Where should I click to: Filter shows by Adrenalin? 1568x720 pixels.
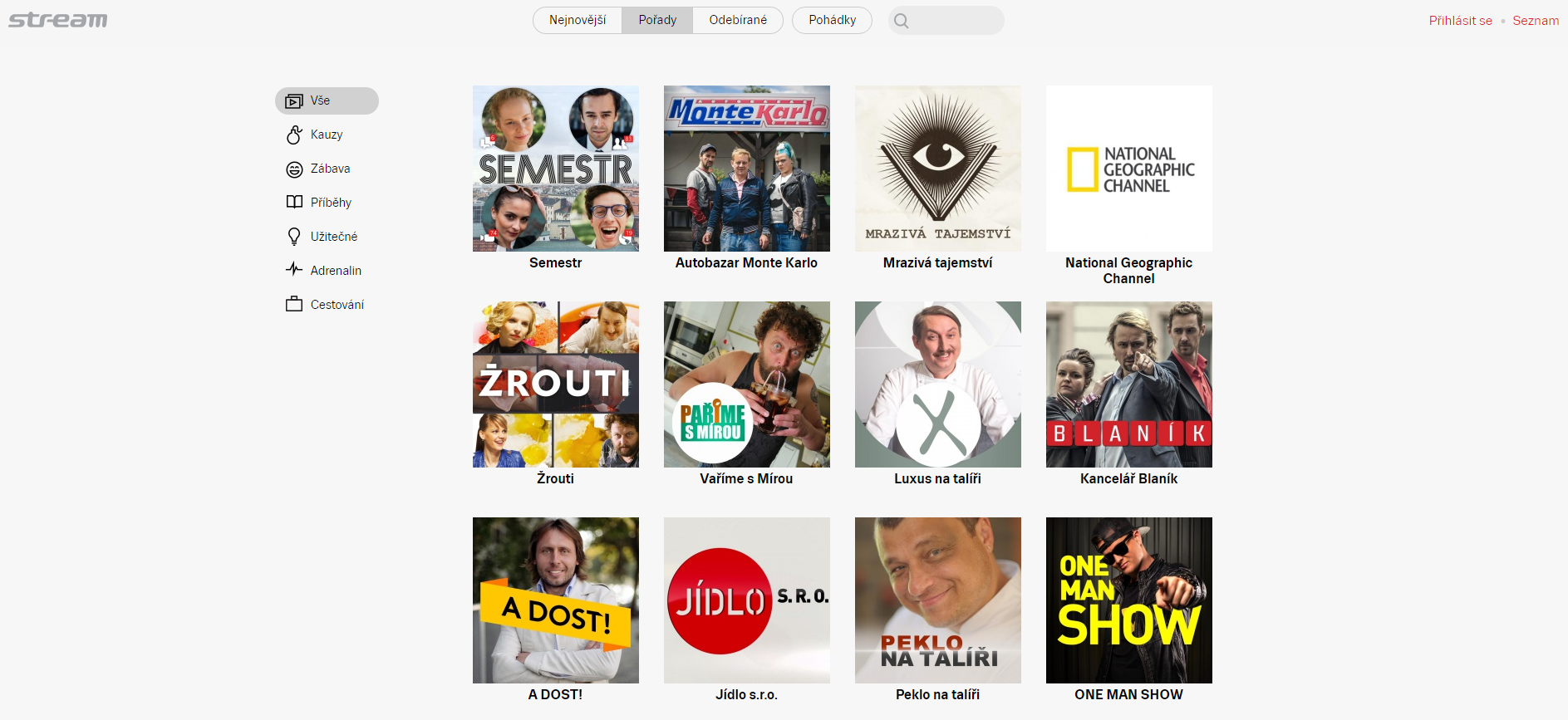336,271
